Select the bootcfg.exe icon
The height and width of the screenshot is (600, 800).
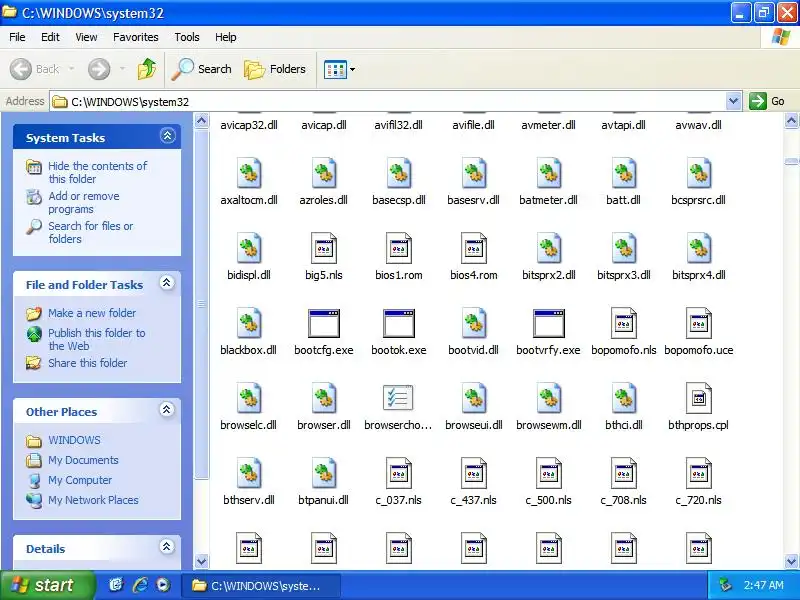(324, 323)
